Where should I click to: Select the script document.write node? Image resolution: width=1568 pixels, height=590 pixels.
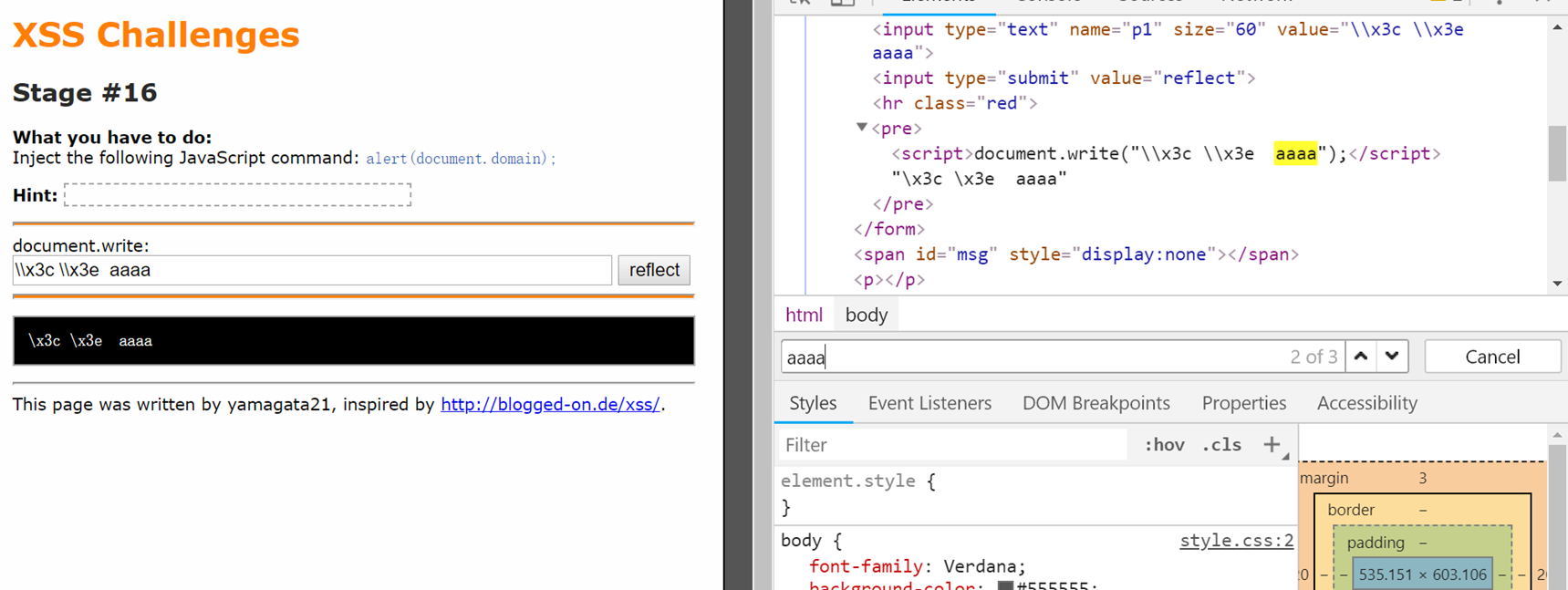(x=1166, y=153)
